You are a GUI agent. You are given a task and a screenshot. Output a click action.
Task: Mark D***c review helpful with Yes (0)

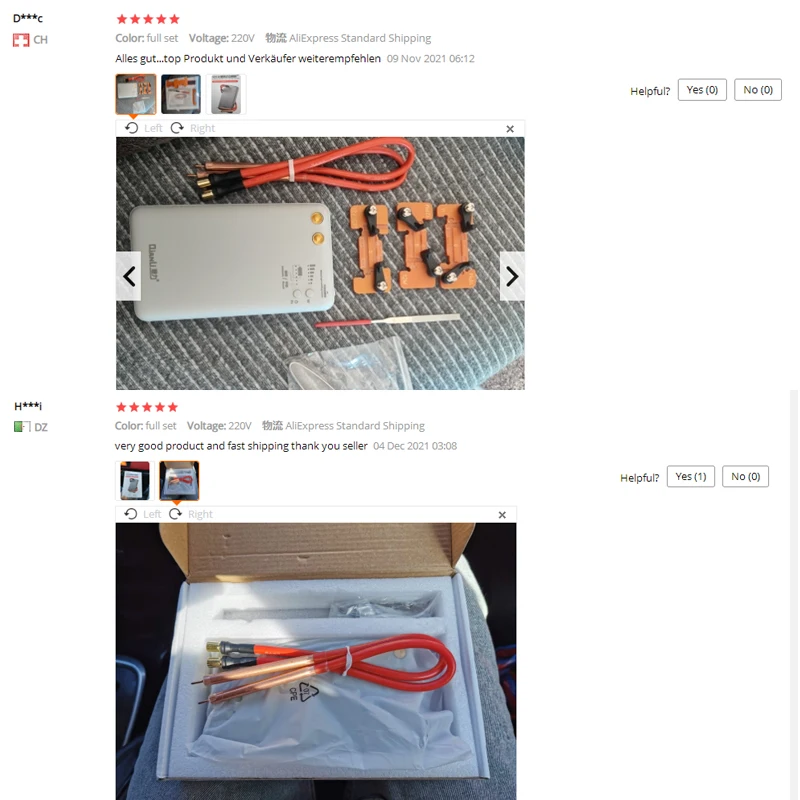pos(702,90)
